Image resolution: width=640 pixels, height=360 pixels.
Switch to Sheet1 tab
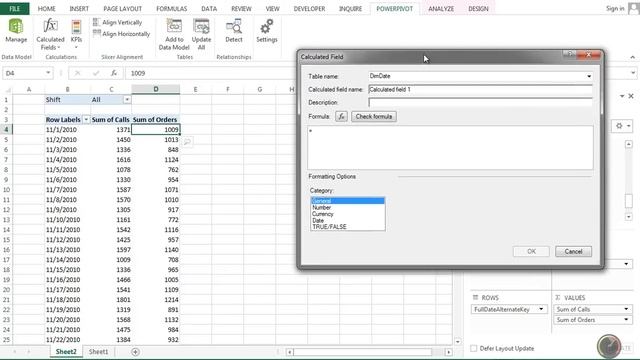pos(98,351)
